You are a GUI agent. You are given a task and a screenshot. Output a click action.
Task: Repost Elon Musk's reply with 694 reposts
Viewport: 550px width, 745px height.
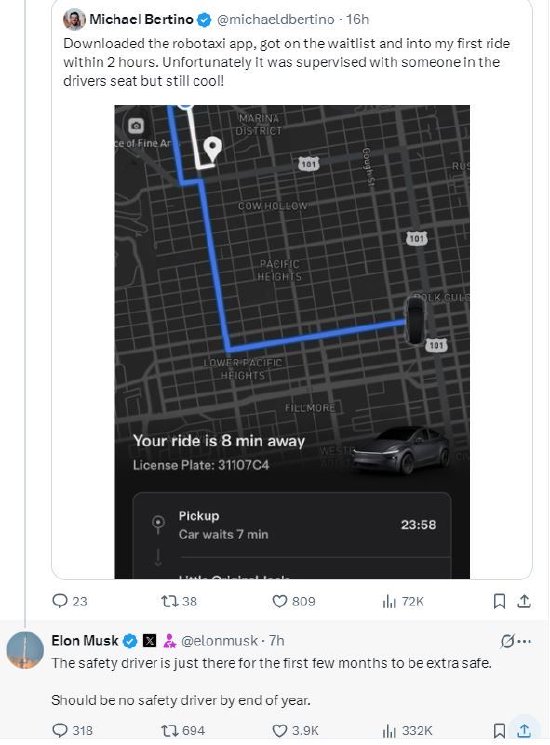click(183, 730)
